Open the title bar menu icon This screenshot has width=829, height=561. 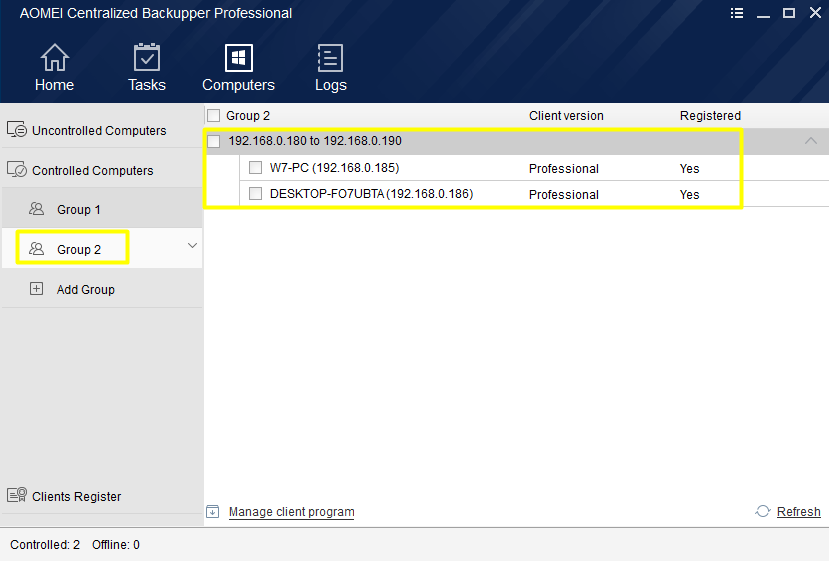(736, 13)
